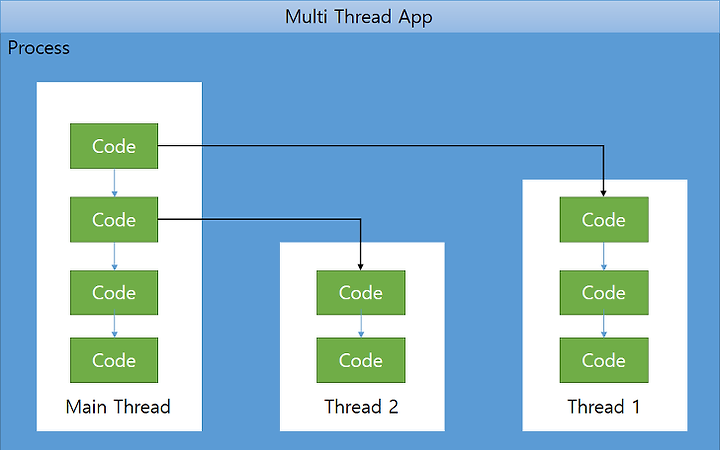This screenshot has height=450, width=720.
Task: Click the "Thread 2" label
Action: (x=361, y=407)
